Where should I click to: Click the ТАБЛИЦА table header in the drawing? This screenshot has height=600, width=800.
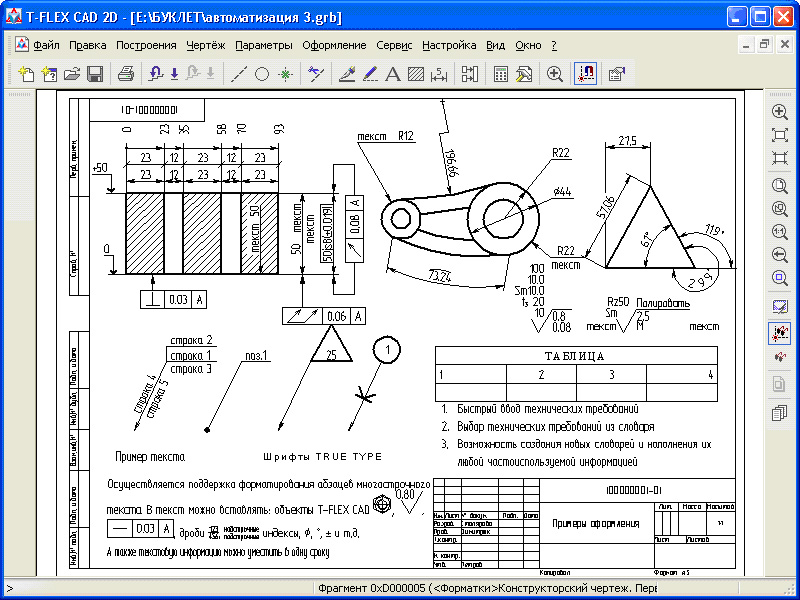click(x=574, y=356)
